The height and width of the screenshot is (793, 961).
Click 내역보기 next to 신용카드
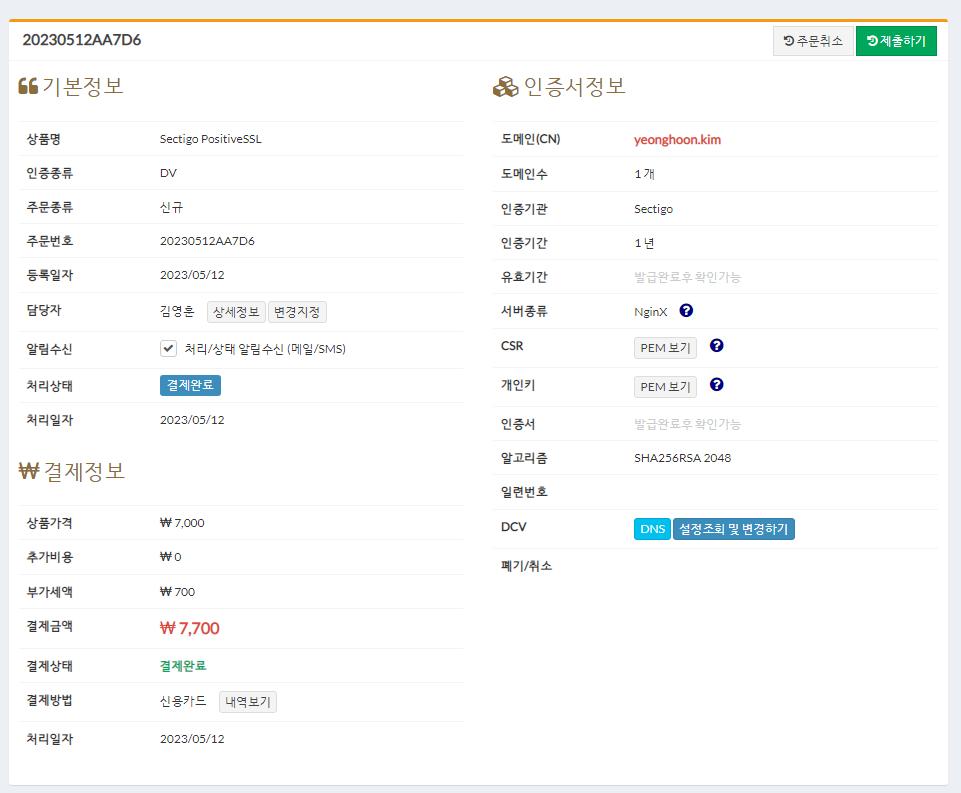coord(247,702)
